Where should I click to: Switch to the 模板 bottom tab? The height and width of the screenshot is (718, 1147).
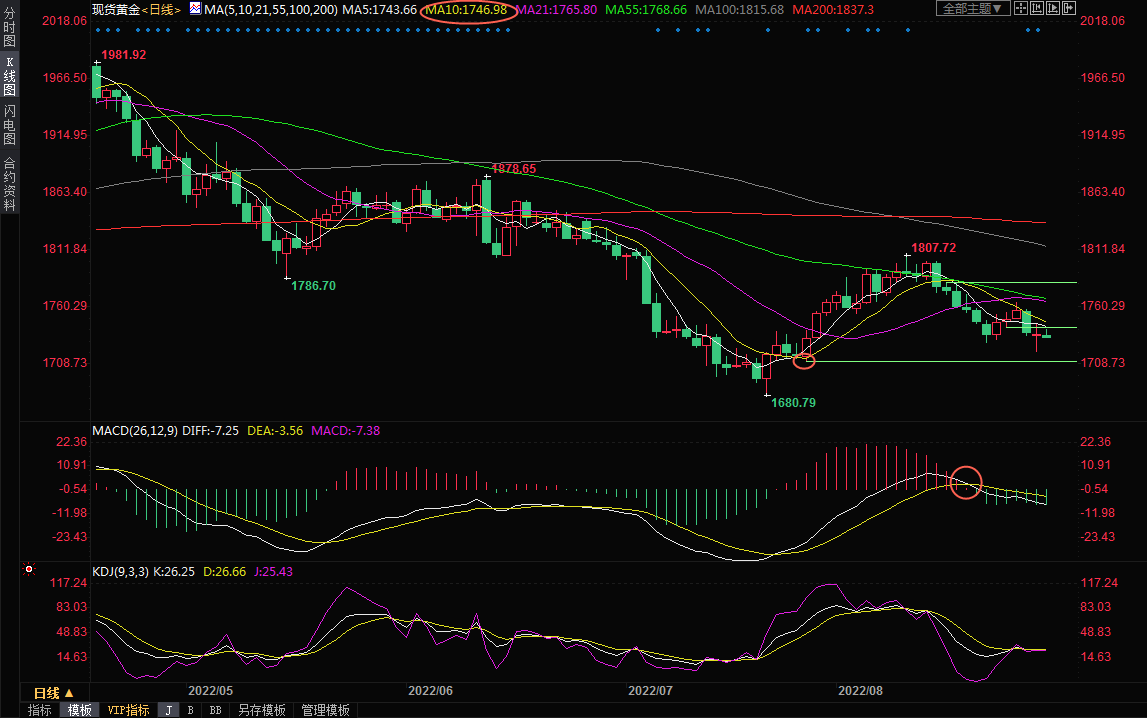80,710
